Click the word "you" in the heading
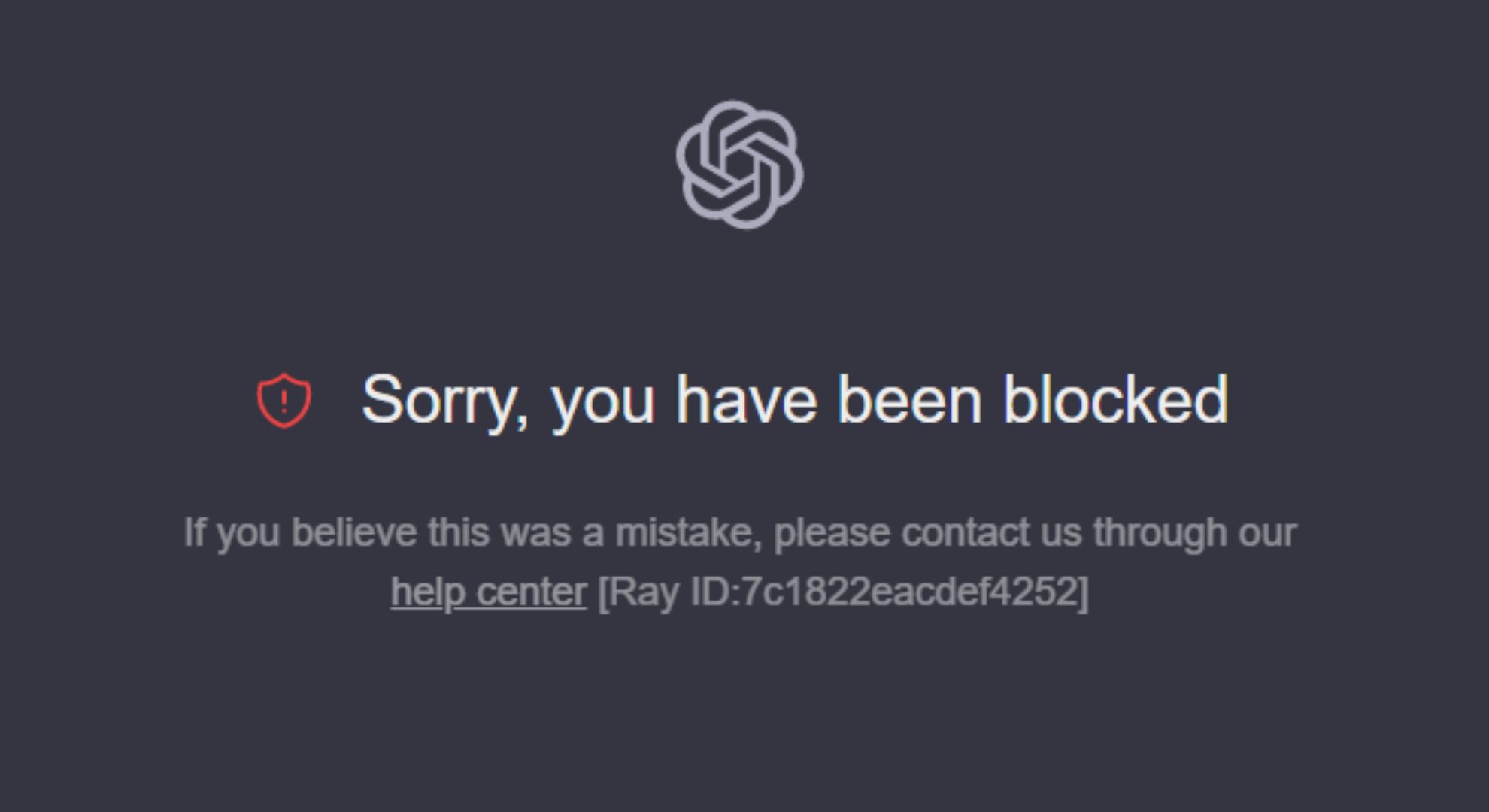Viewport: 1489px width, 812px height. click(603, 406)
